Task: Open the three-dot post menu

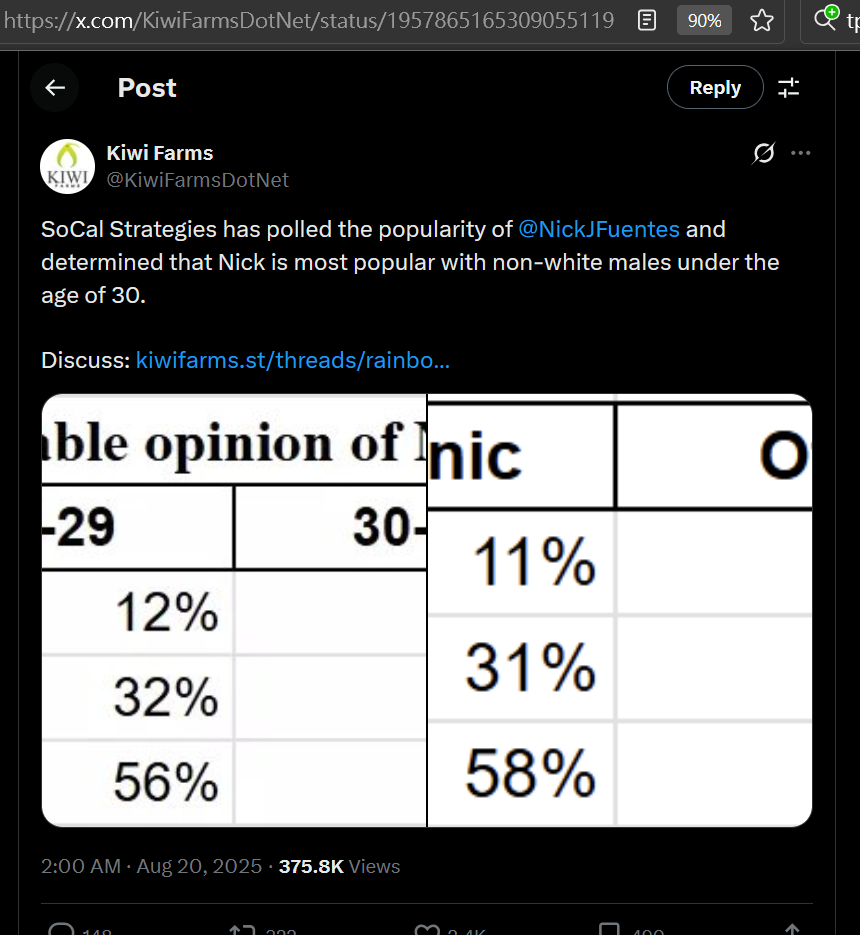Action: [801, 153]
